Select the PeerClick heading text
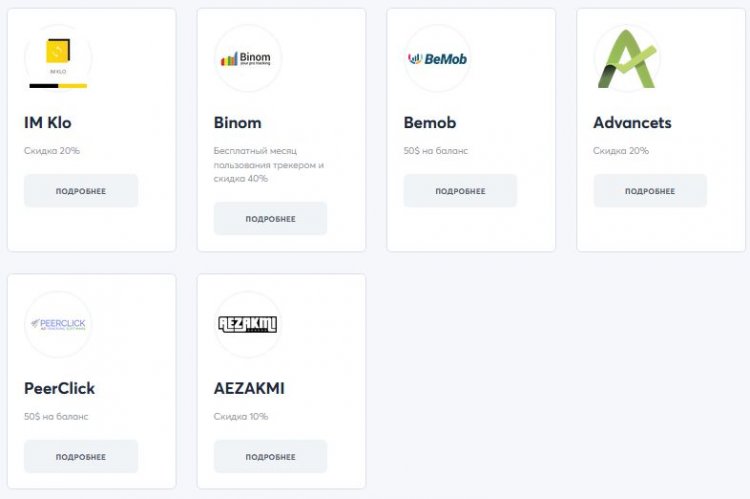 pos(60,388)
